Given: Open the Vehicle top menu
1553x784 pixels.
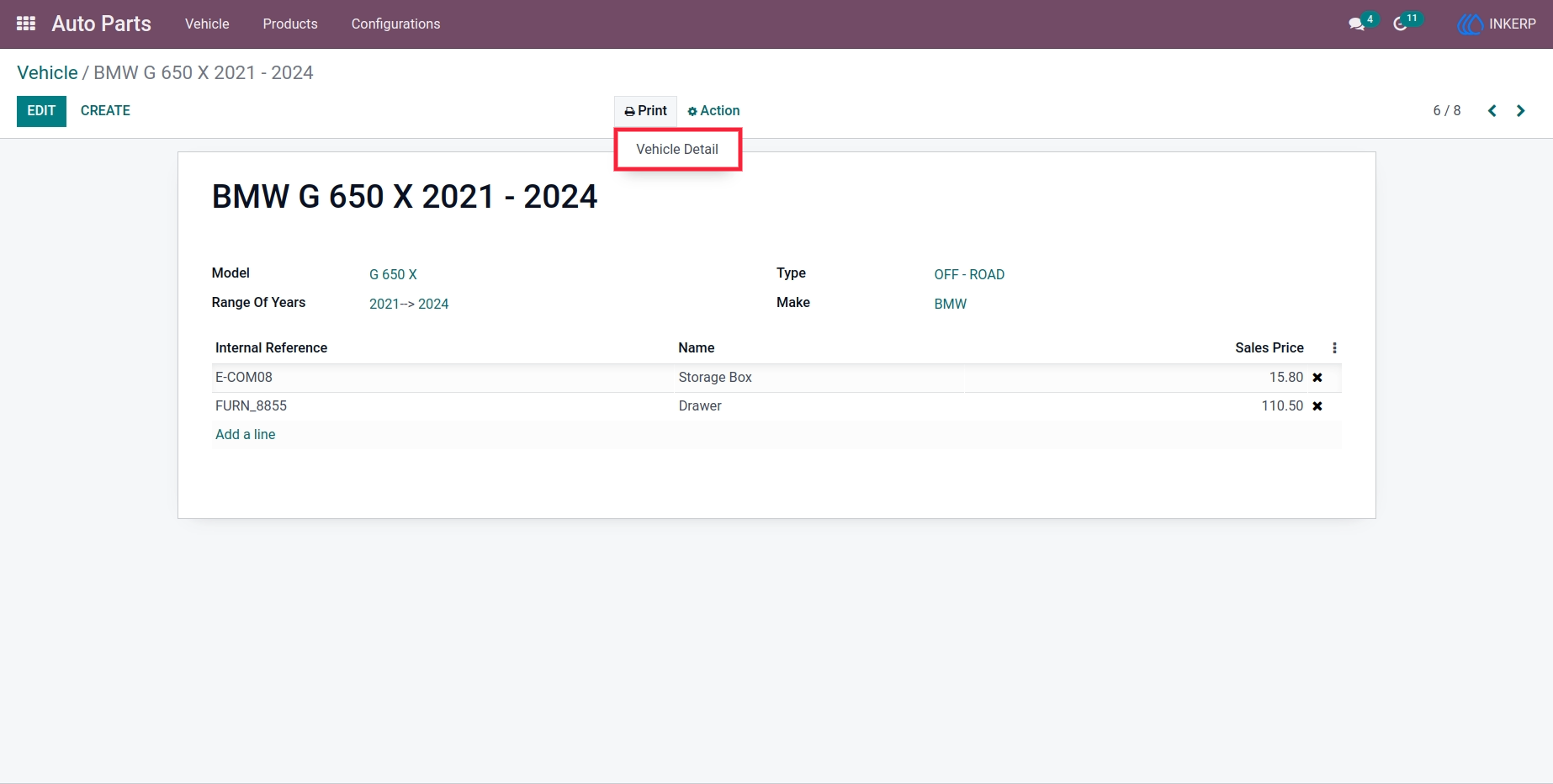Looking at the screenshot, I should pos(207,24).
